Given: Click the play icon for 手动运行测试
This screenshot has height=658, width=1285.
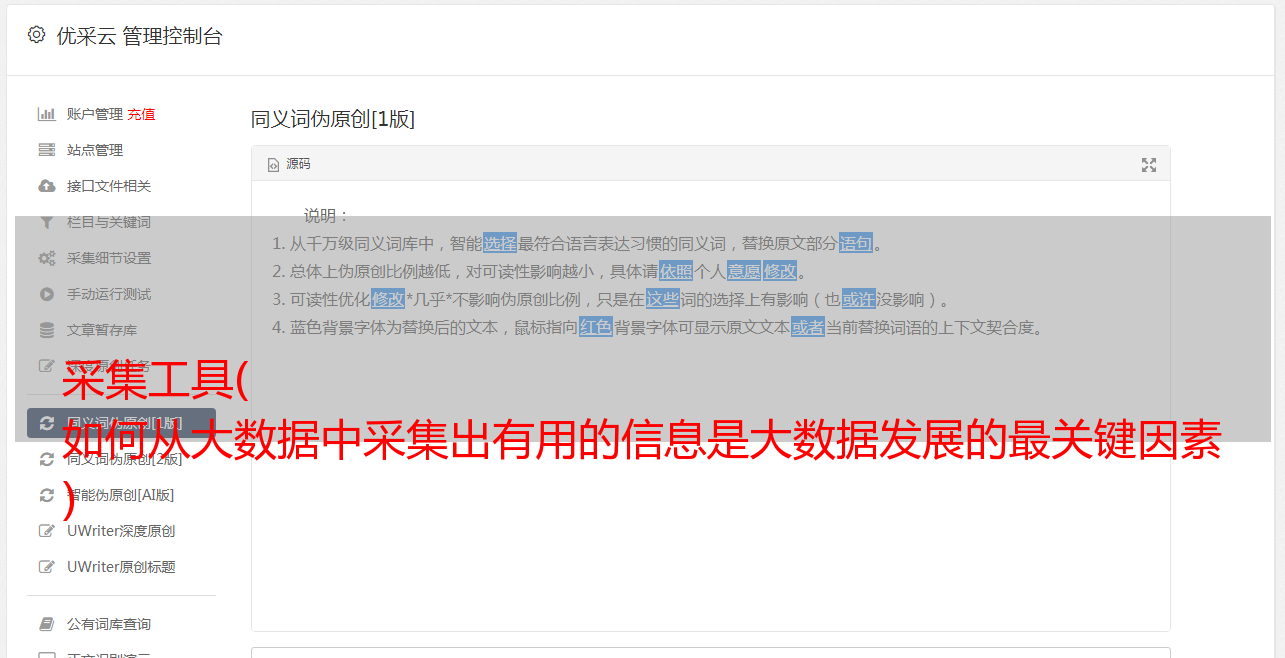Looking at the screenshot, I should [46, 294].
